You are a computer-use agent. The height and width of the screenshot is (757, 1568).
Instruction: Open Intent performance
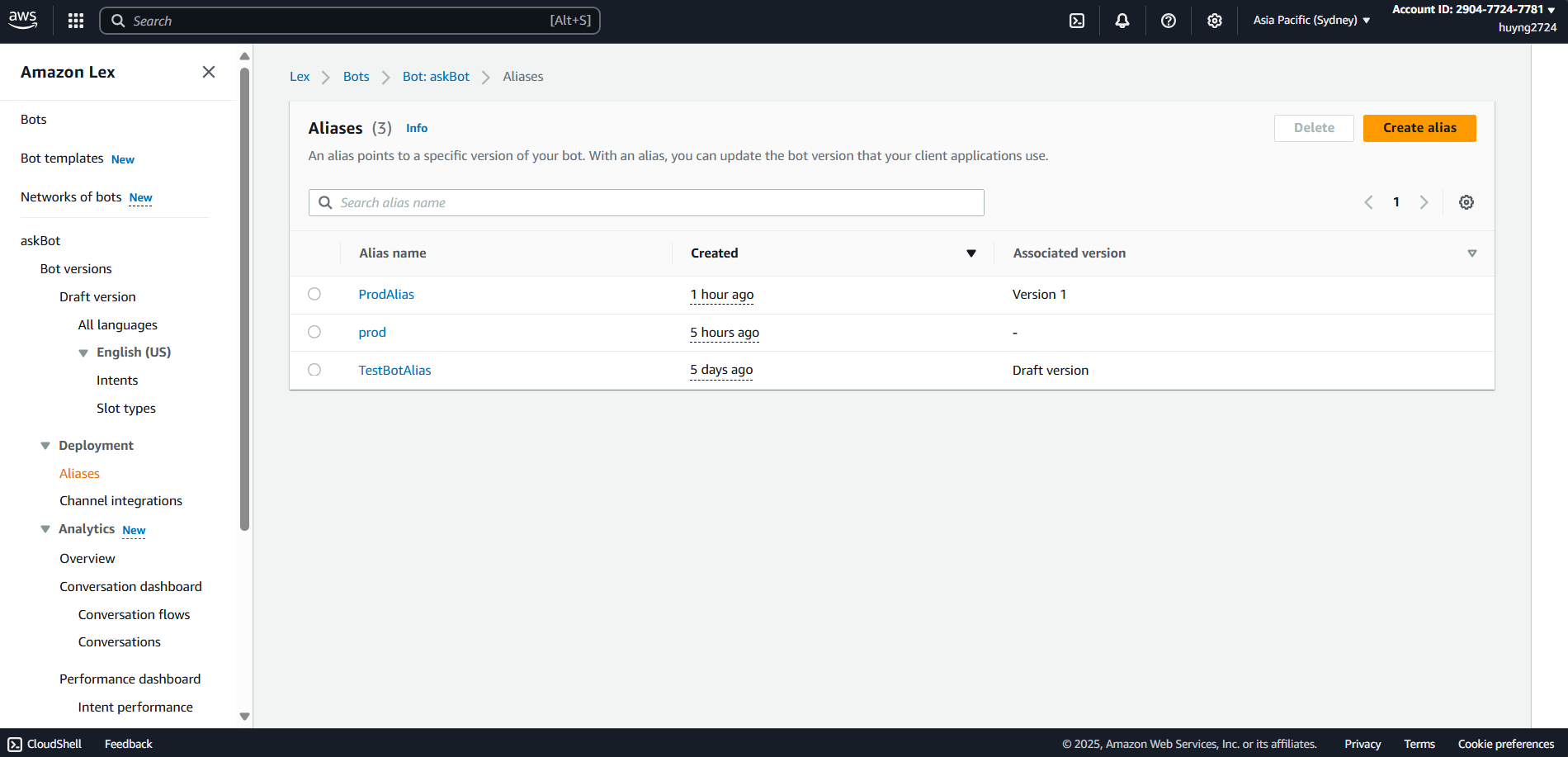coord(135,707)
